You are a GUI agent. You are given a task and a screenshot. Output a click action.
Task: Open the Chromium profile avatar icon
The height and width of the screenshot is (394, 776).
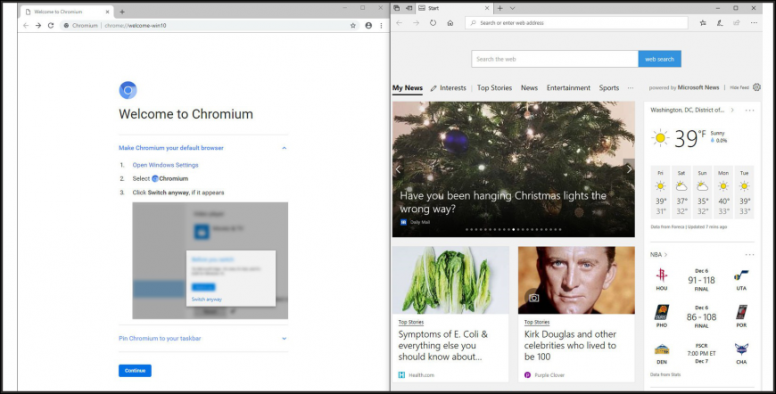click(368, 25)
